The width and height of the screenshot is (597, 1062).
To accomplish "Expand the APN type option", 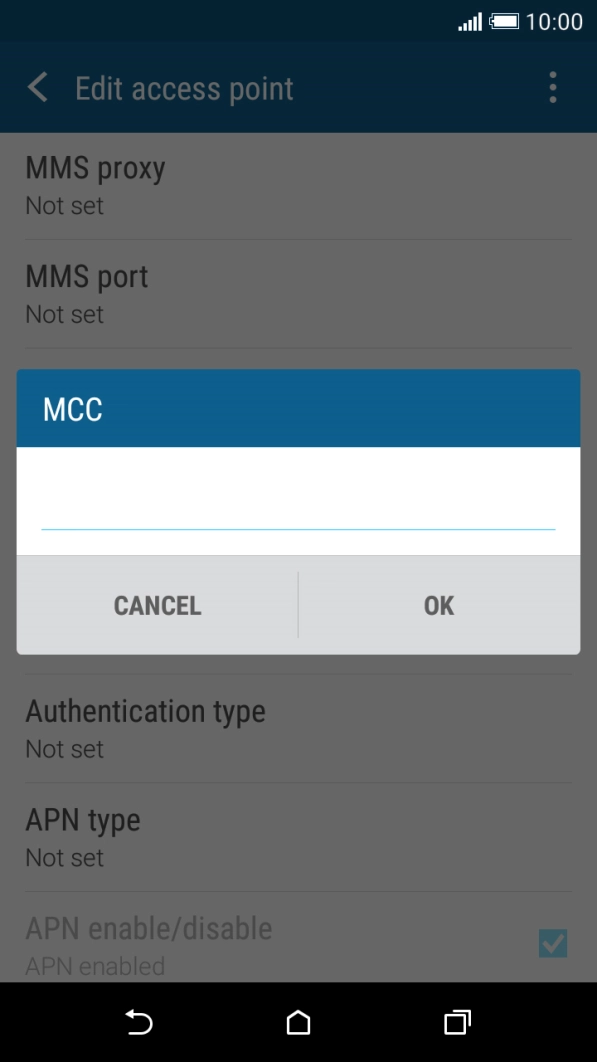I will pos(298,838).
